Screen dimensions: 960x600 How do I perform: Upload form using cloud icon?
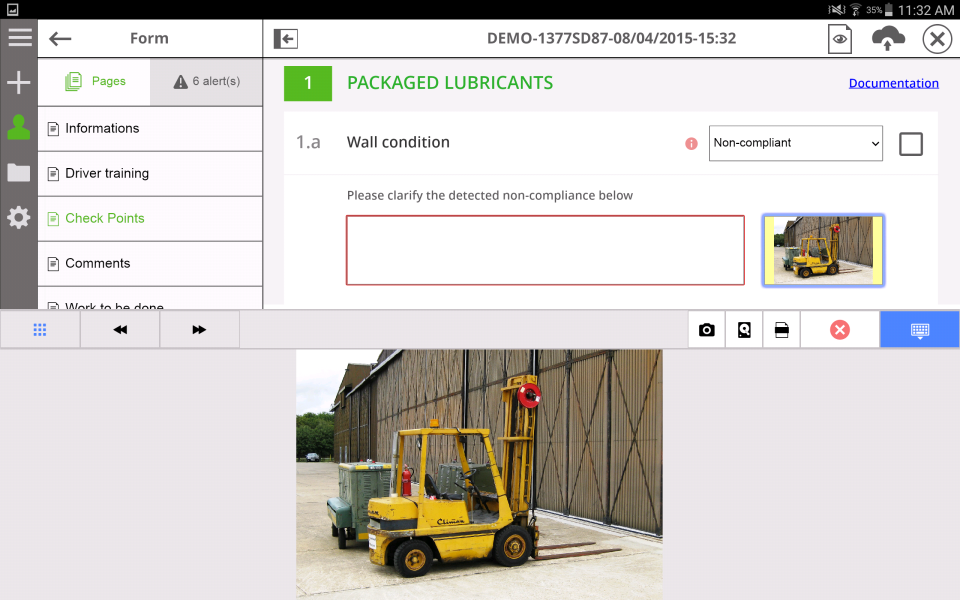tap(888, 39)
